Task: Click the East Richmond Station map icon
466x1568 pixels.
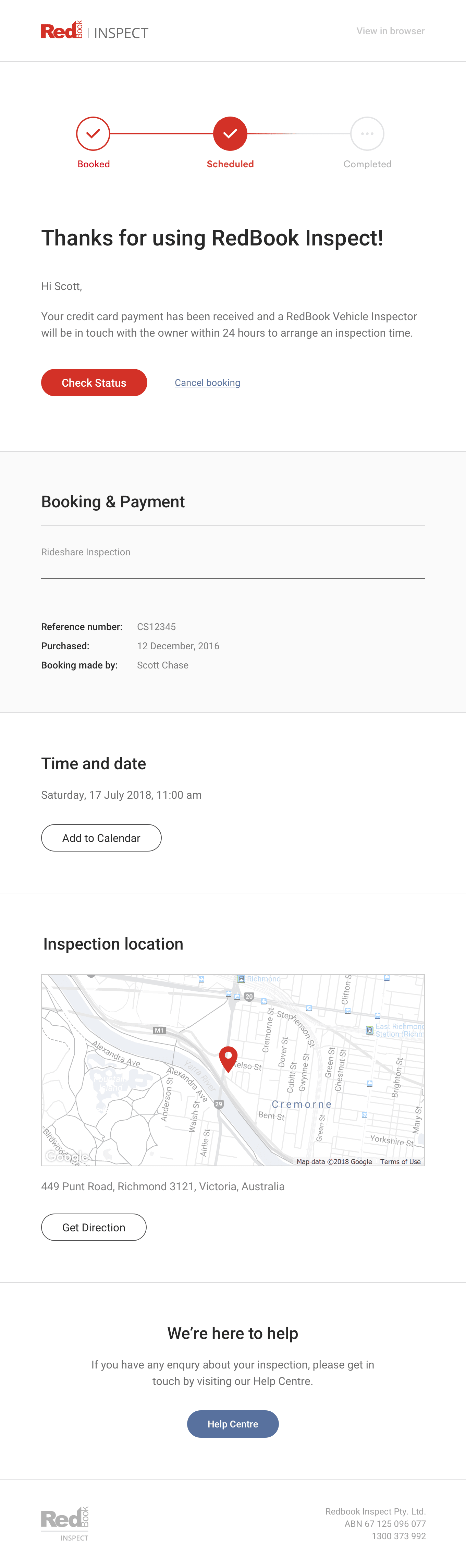Action: [369, 1030]
